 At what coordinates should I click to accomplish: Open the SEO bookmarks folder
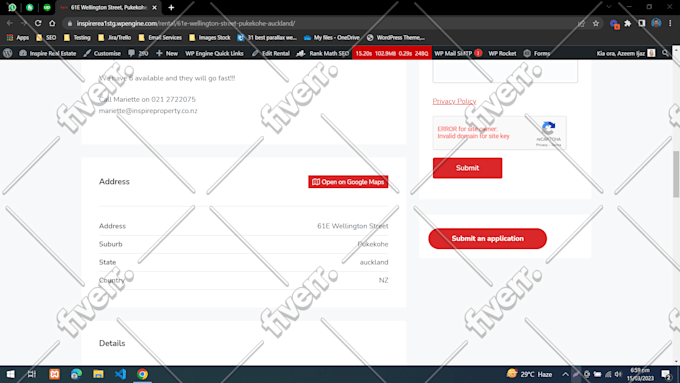(46, 38)
